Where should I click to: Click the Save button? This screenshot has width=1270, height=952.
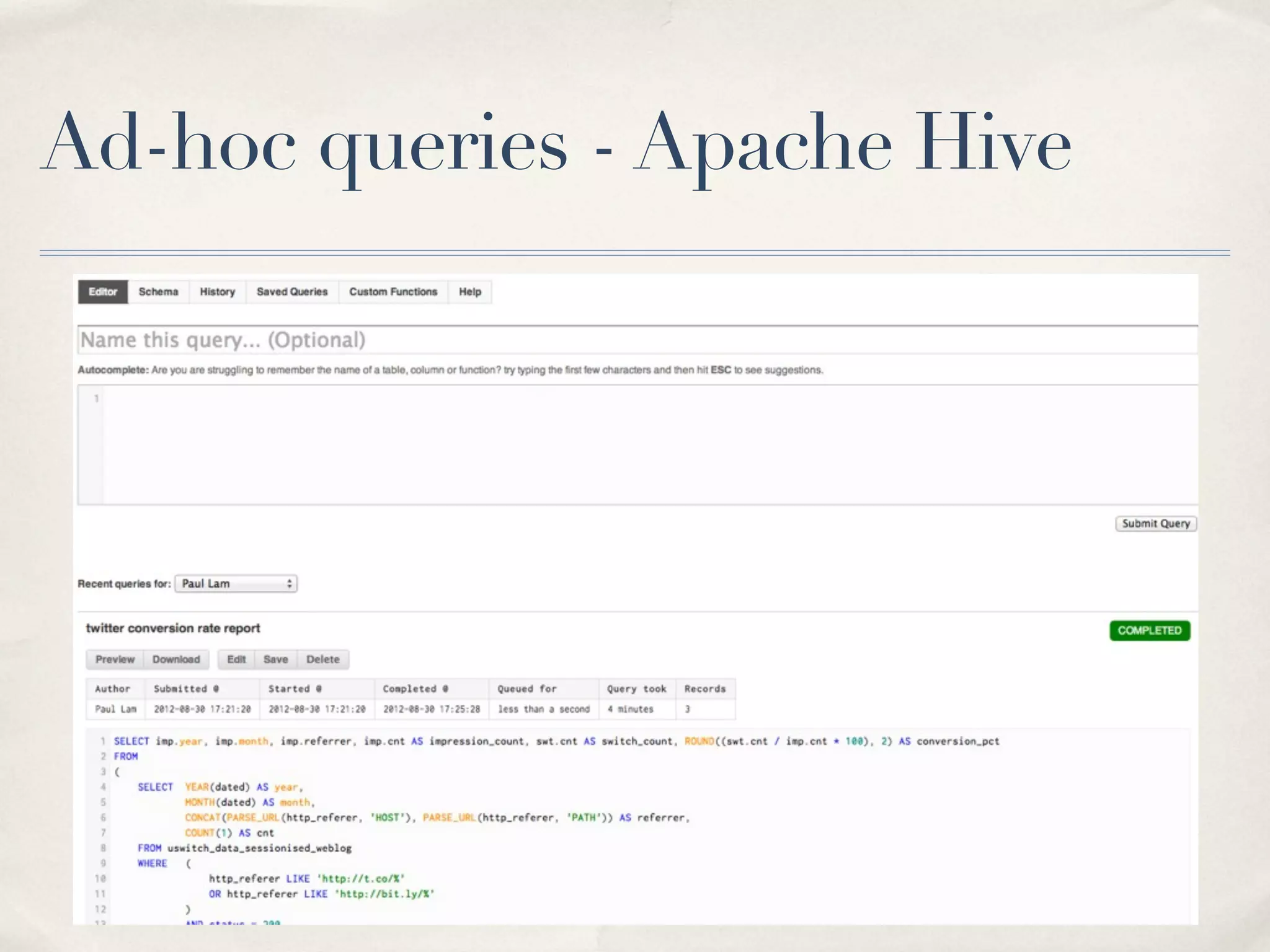(276, 659)
